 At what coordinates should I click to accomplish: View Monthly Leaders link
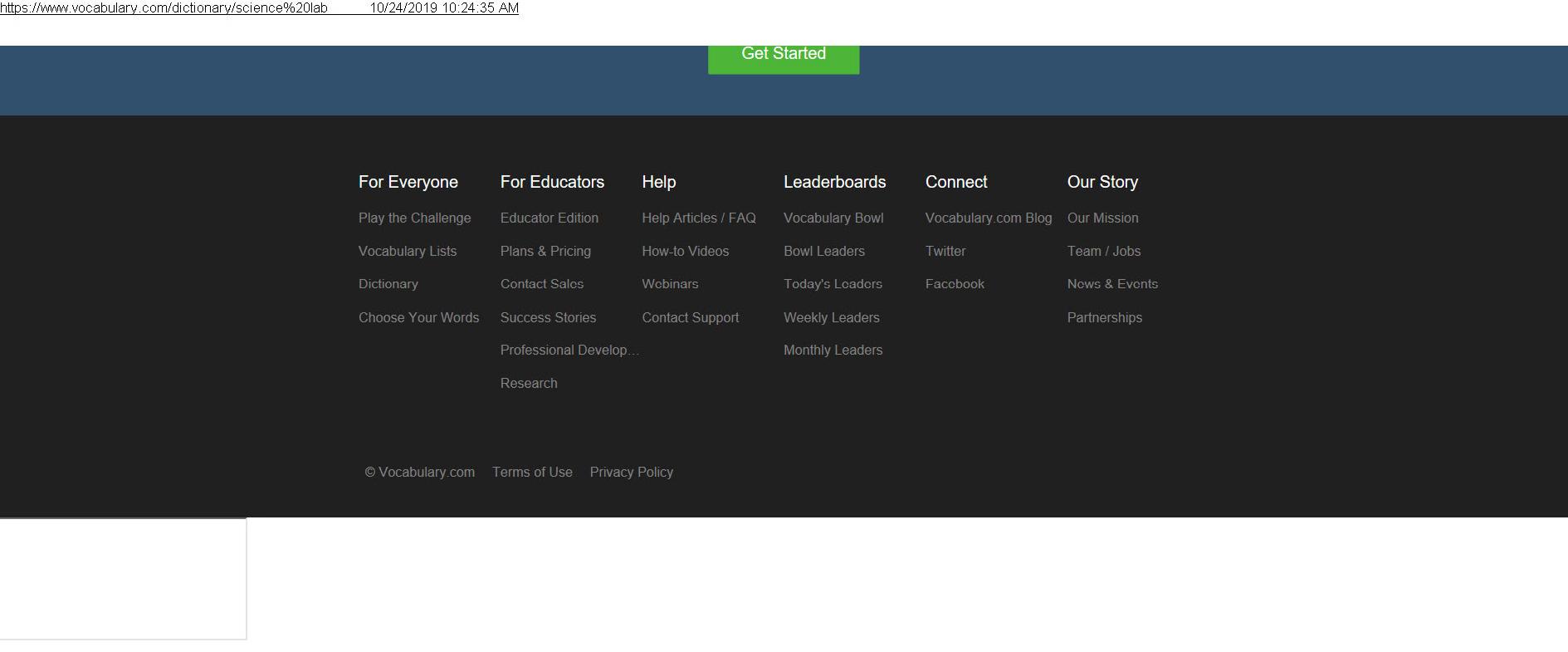pos(833,350)
